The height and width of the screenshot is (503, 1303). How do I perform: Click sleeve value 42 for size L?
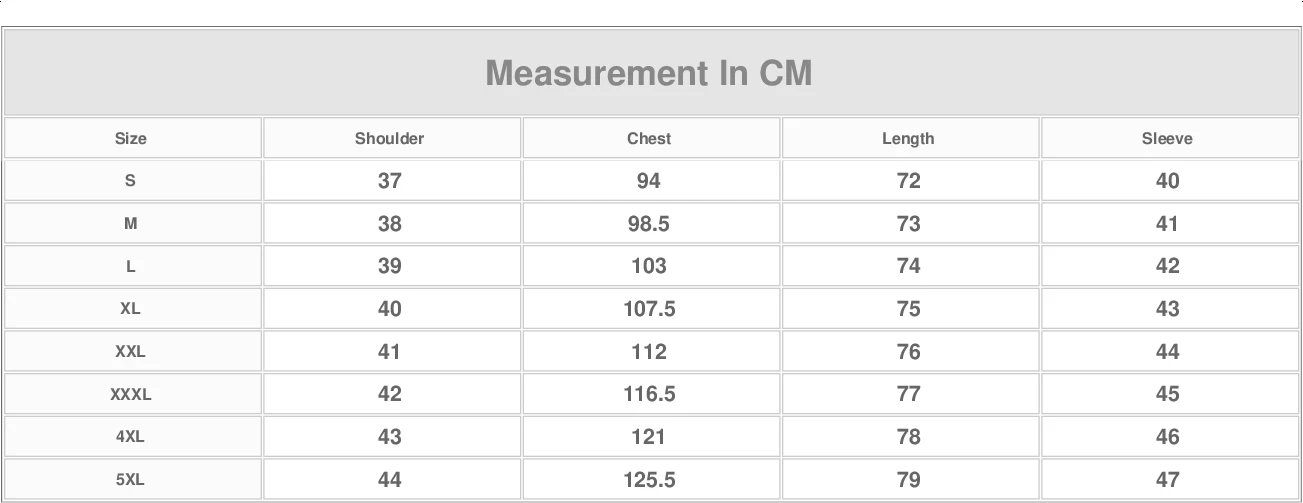[1167, 266]
